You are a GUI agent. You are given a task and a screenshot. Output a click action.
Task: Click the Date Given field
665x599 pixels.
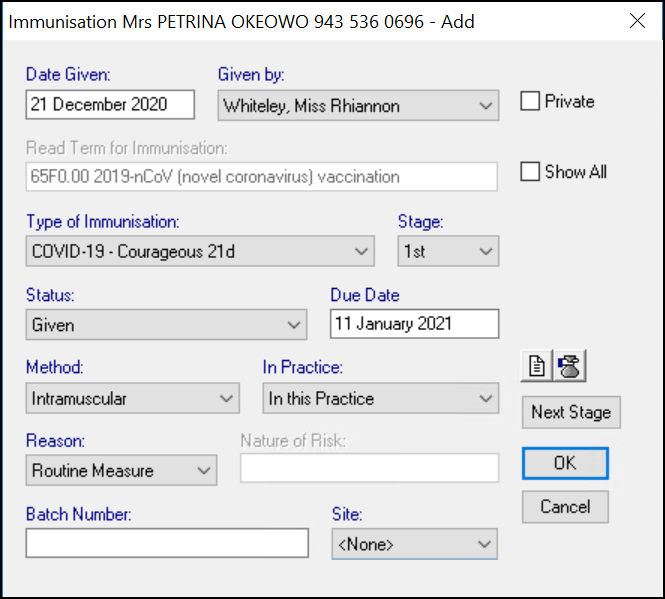coord(111,104)
